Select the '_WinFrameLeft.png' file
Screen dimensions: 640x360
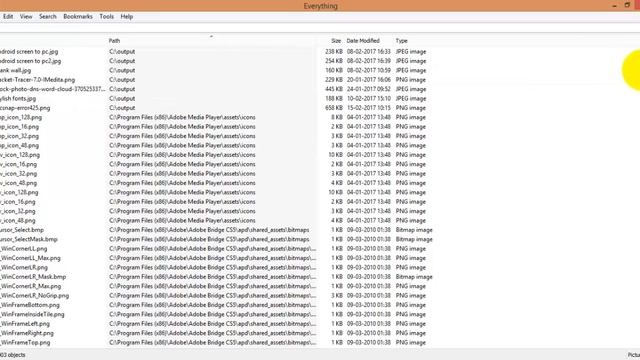coord(25,324)
